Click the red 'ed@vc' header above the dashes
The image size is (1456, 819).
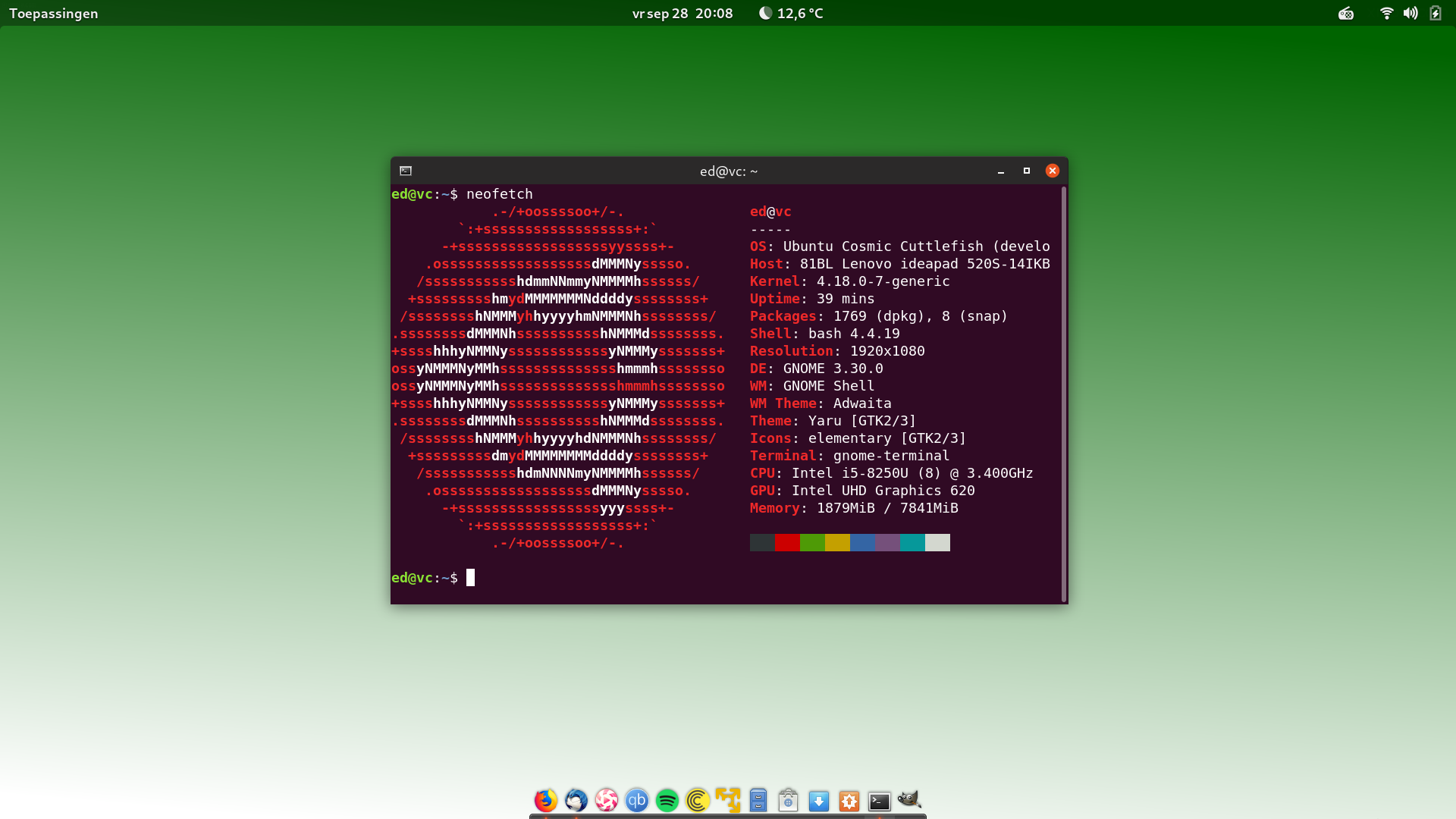click(x=770, y=212)
